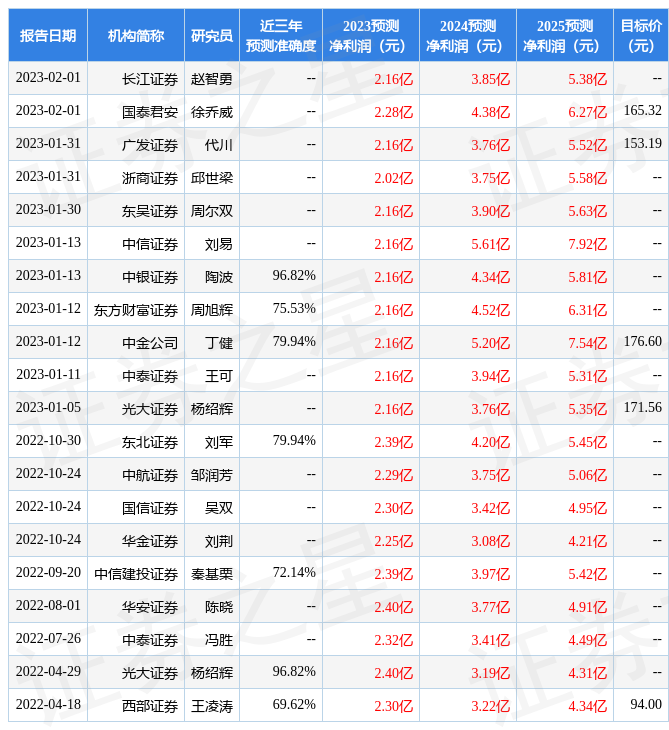Select researcher 陶波
This screenshot has height=730, width=669.
click(219, 277)
